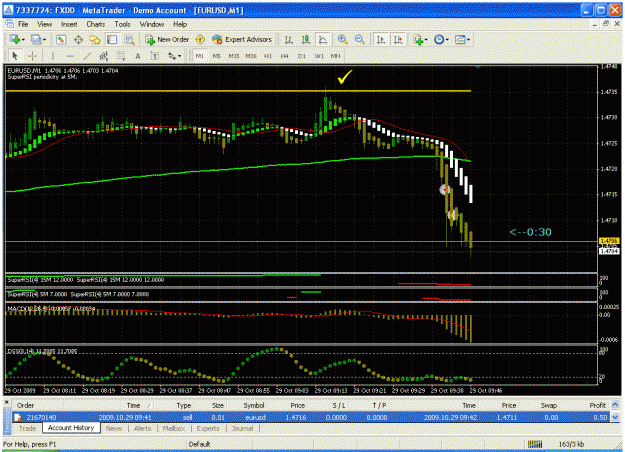Select the H4 timeframe button
Viewport: 625px width, 452px height.
[x=284, y=56]
